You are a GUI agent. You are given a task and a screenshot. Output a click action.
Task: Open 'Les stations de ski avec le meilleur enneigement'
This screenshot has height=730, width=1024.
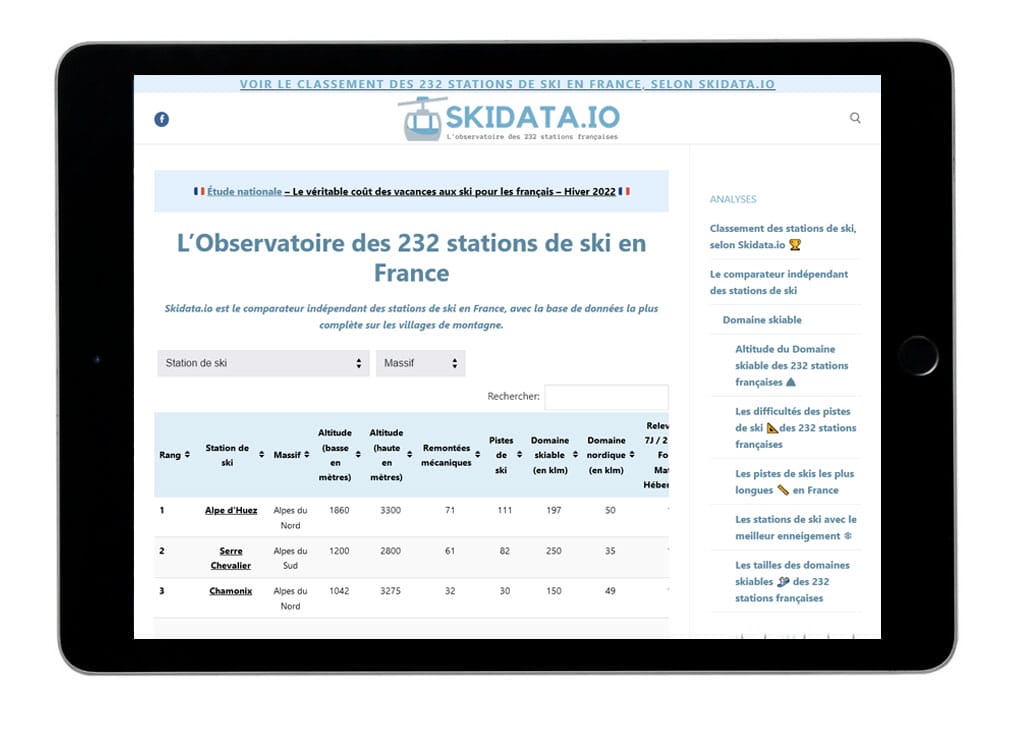pyautogui.click(x=795, y=528)
